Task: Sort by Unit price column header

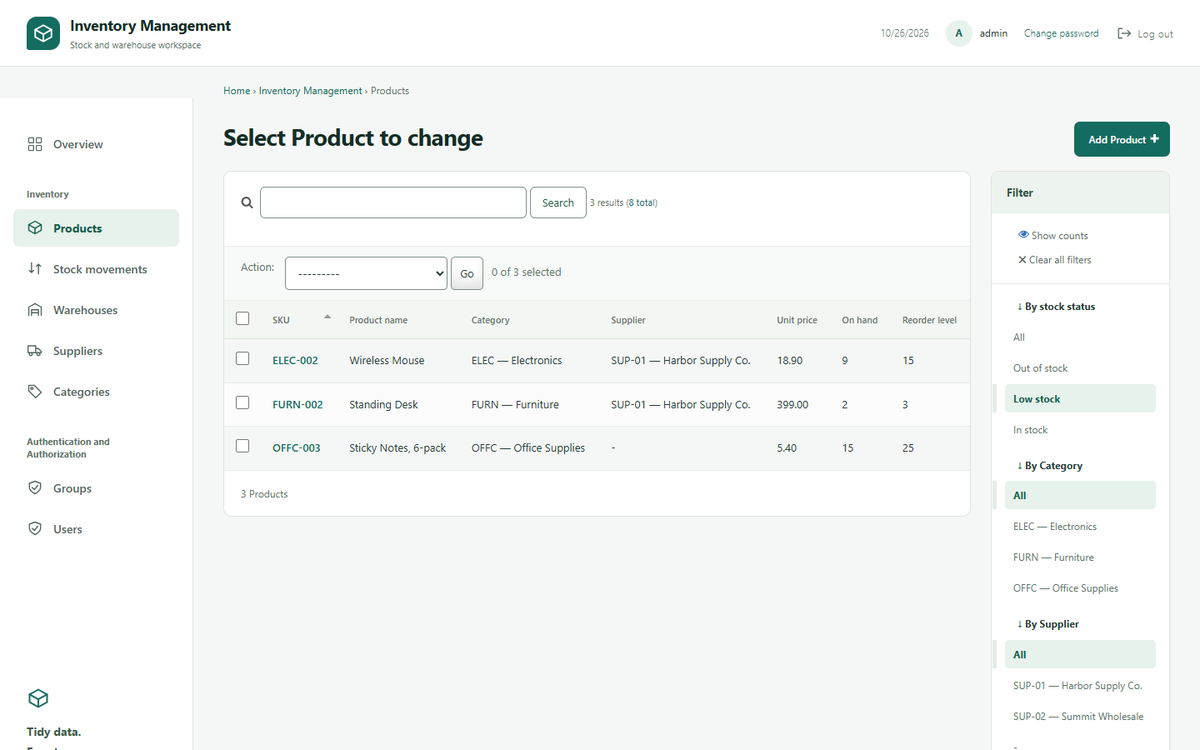Action: (797, 320)
